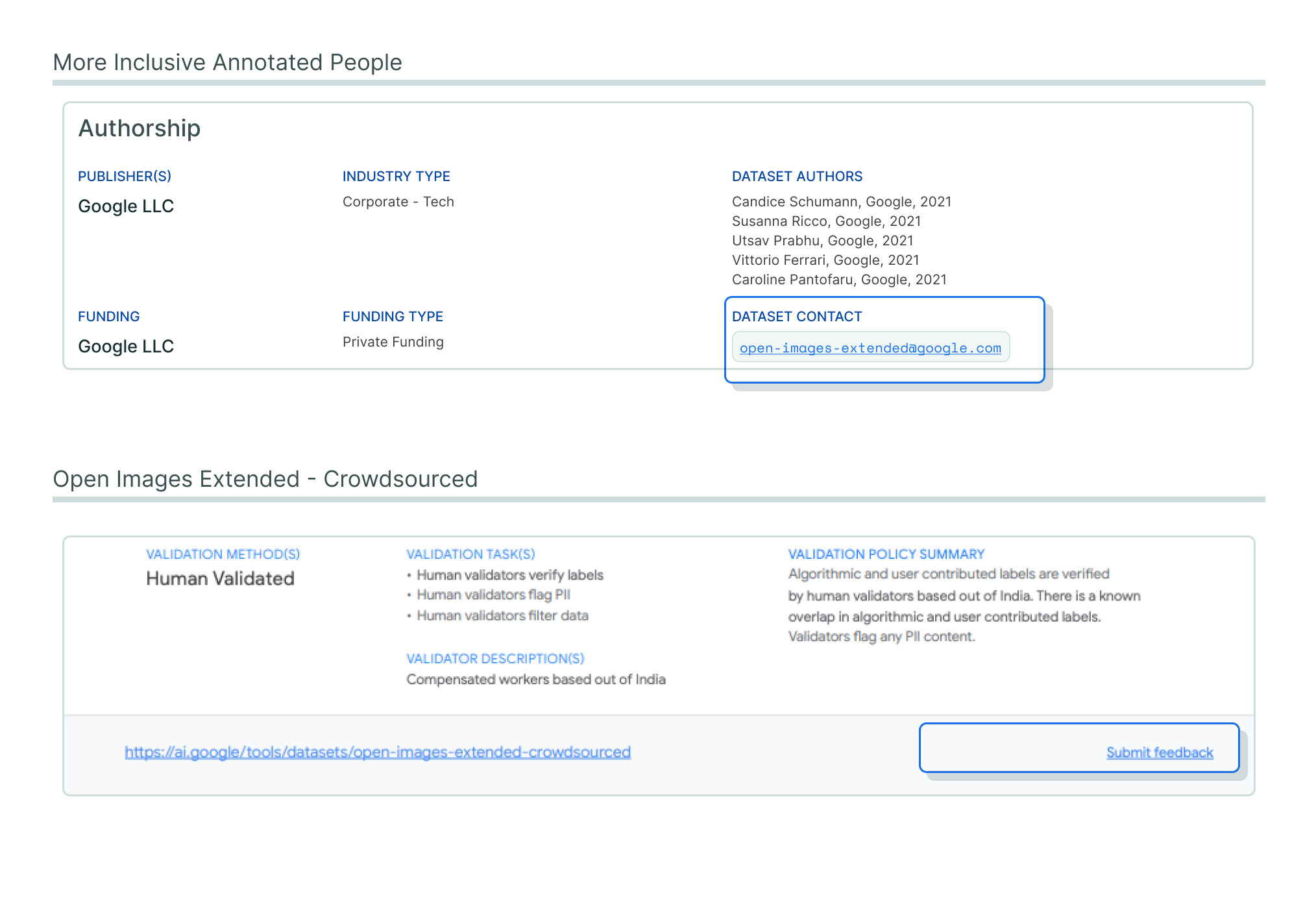Screen dimensions: 1316x921
Task: Open the ai.google open-images-extended-crowdsourced dataset URL
Action: (x=378, y=752)
